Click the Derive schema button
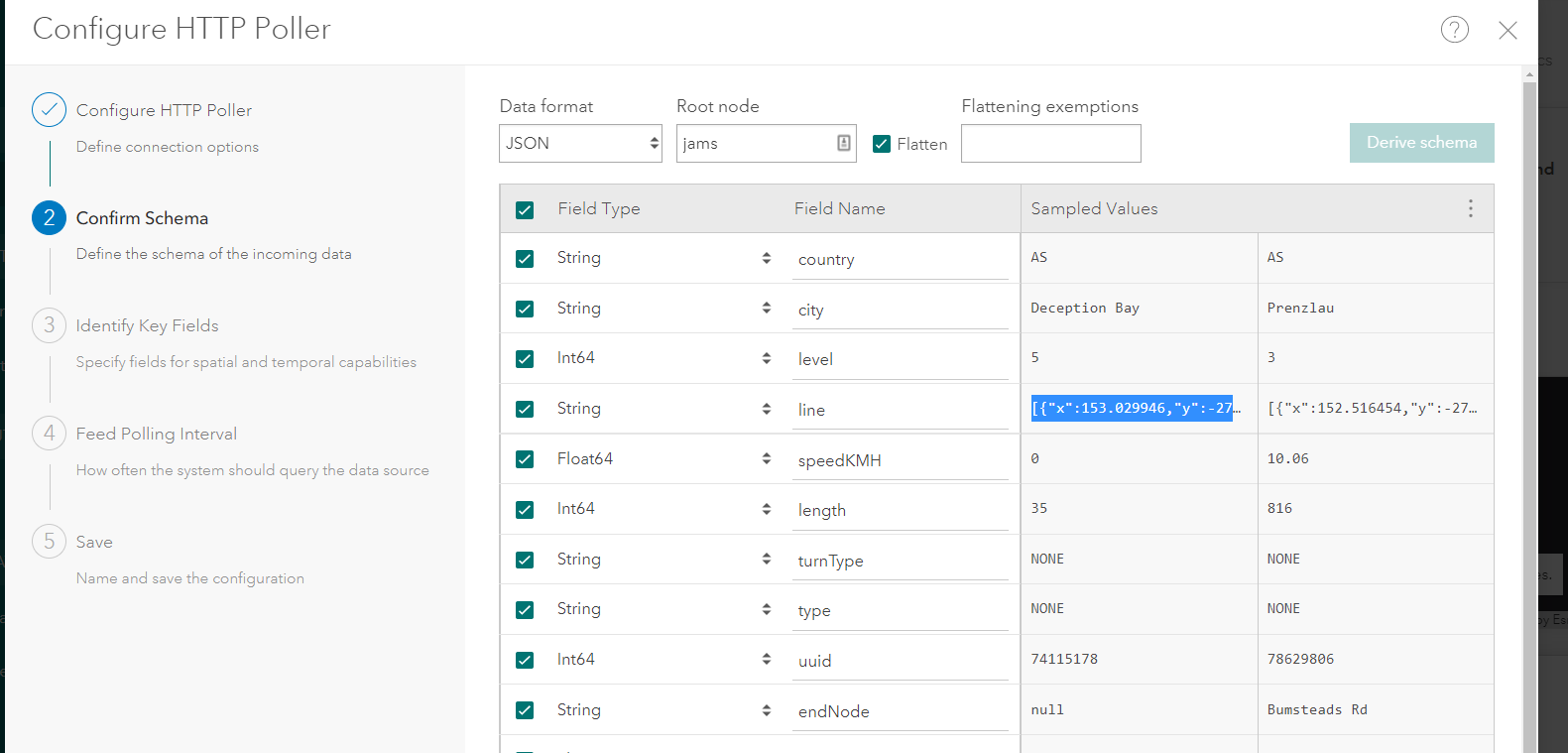Viewport: 1568px width, 753px height. (x=1421, y=143)
